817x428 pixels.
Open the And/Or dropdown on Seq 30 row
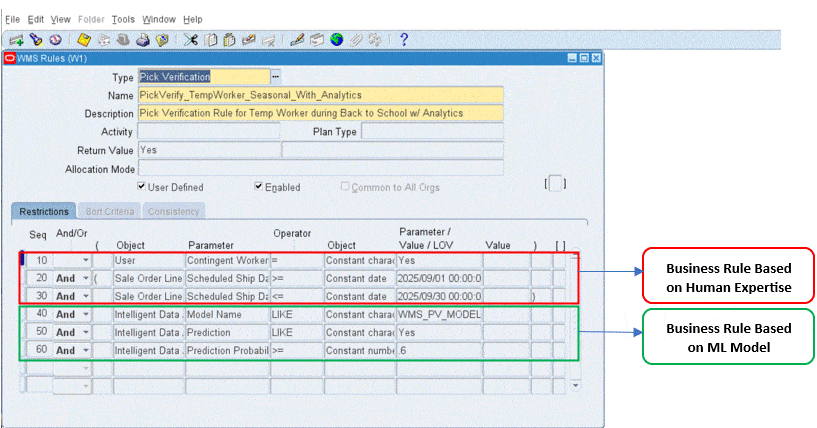(85, 296)
